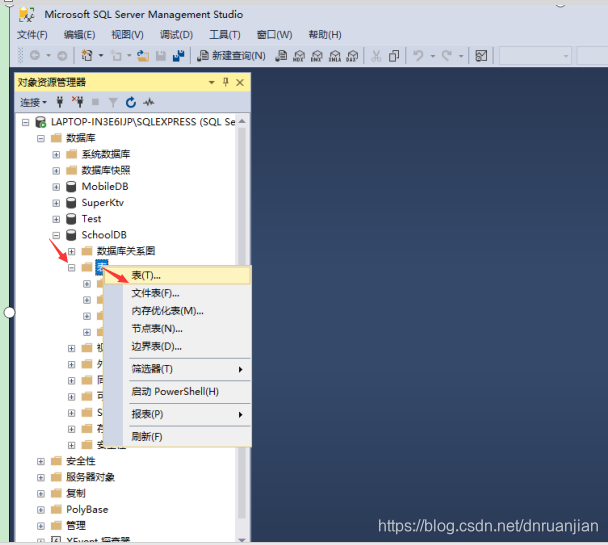Choose 表(T)... in context menu
The height and width of the screenshot is (545, 608).
178,276
